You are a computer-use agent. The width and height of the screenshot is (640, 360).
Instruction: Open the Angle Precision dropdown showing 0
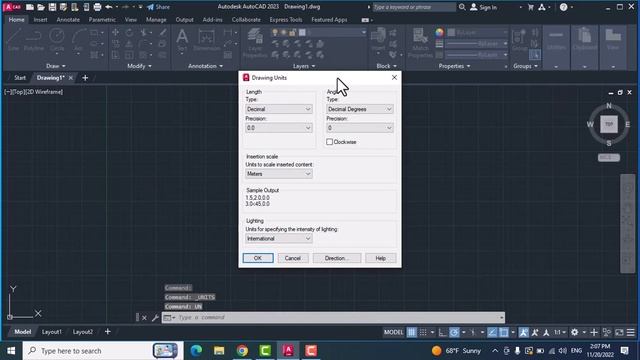(x=360, y=128)
